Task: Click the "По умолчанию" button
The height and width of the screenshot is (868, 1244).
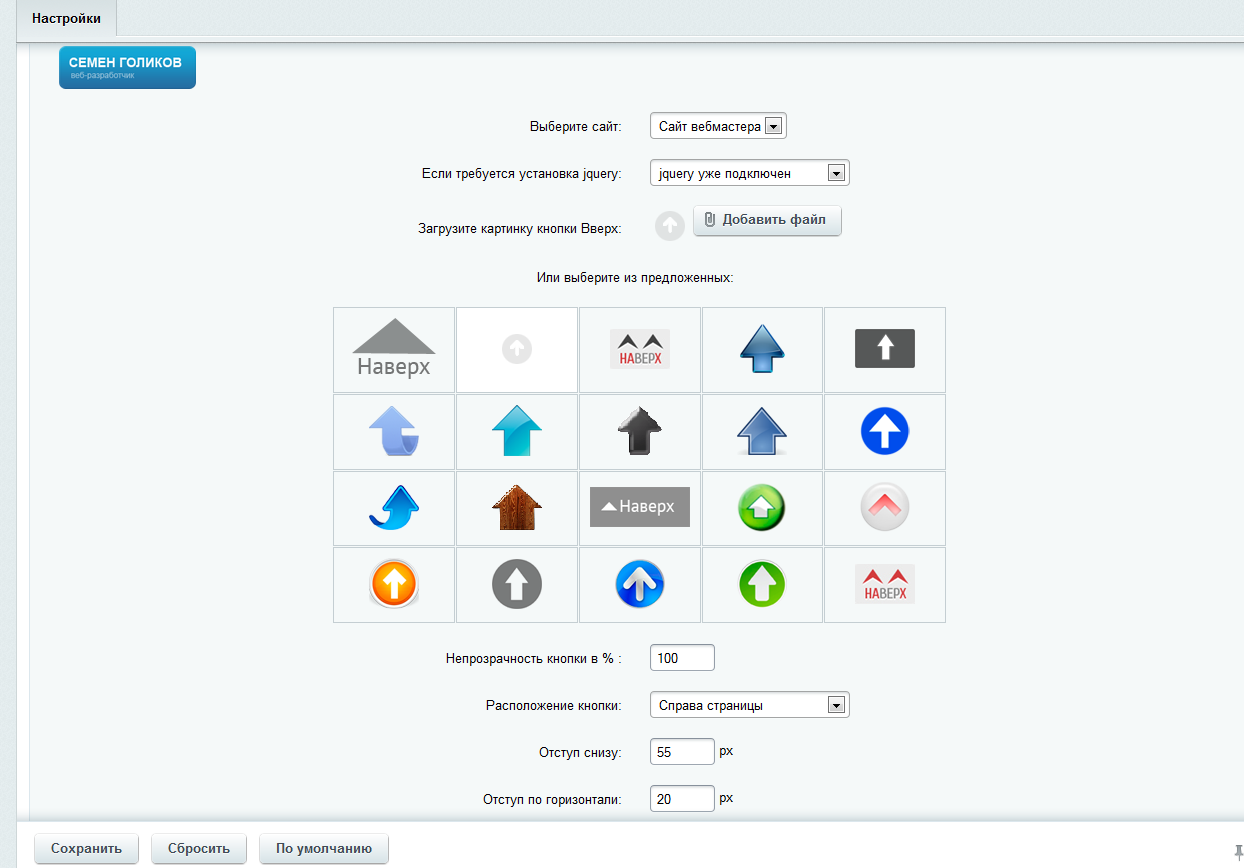Action: coord(323,849)
